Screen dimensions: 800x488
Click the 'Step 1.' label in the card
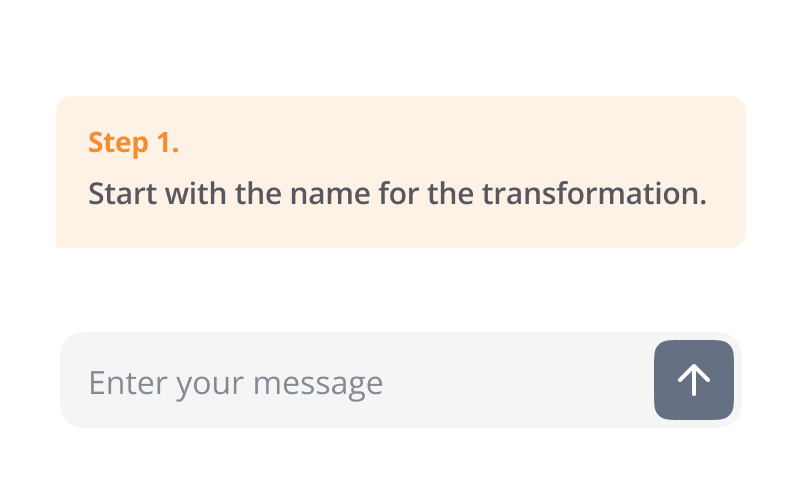133,142
